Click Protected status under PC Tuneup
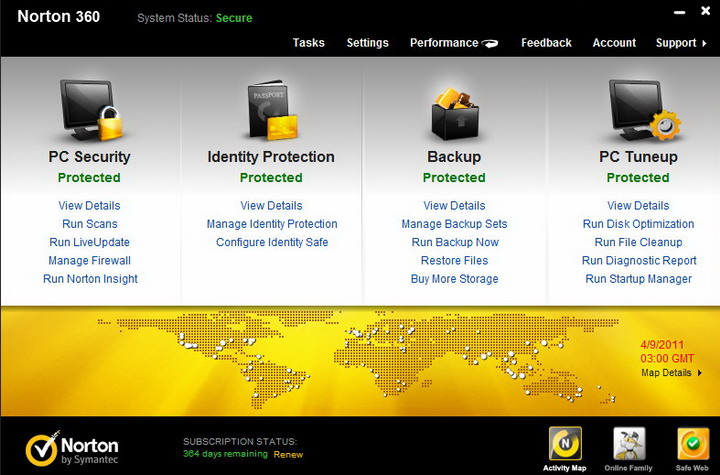 [638, 177]
